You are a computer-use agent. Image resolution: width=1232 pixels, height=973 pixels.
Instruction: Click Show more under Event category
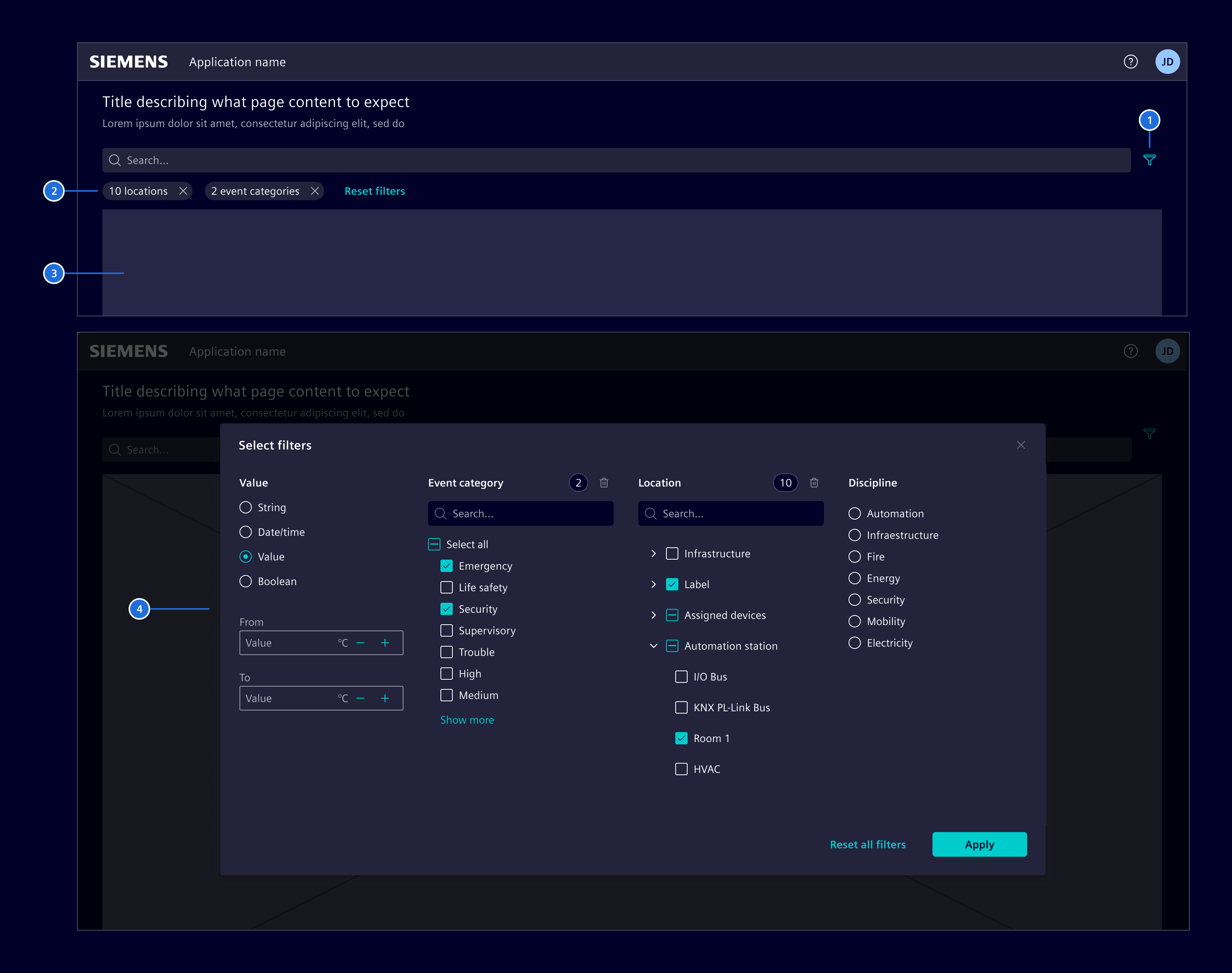pyautogui.click(x=467, y=719)
